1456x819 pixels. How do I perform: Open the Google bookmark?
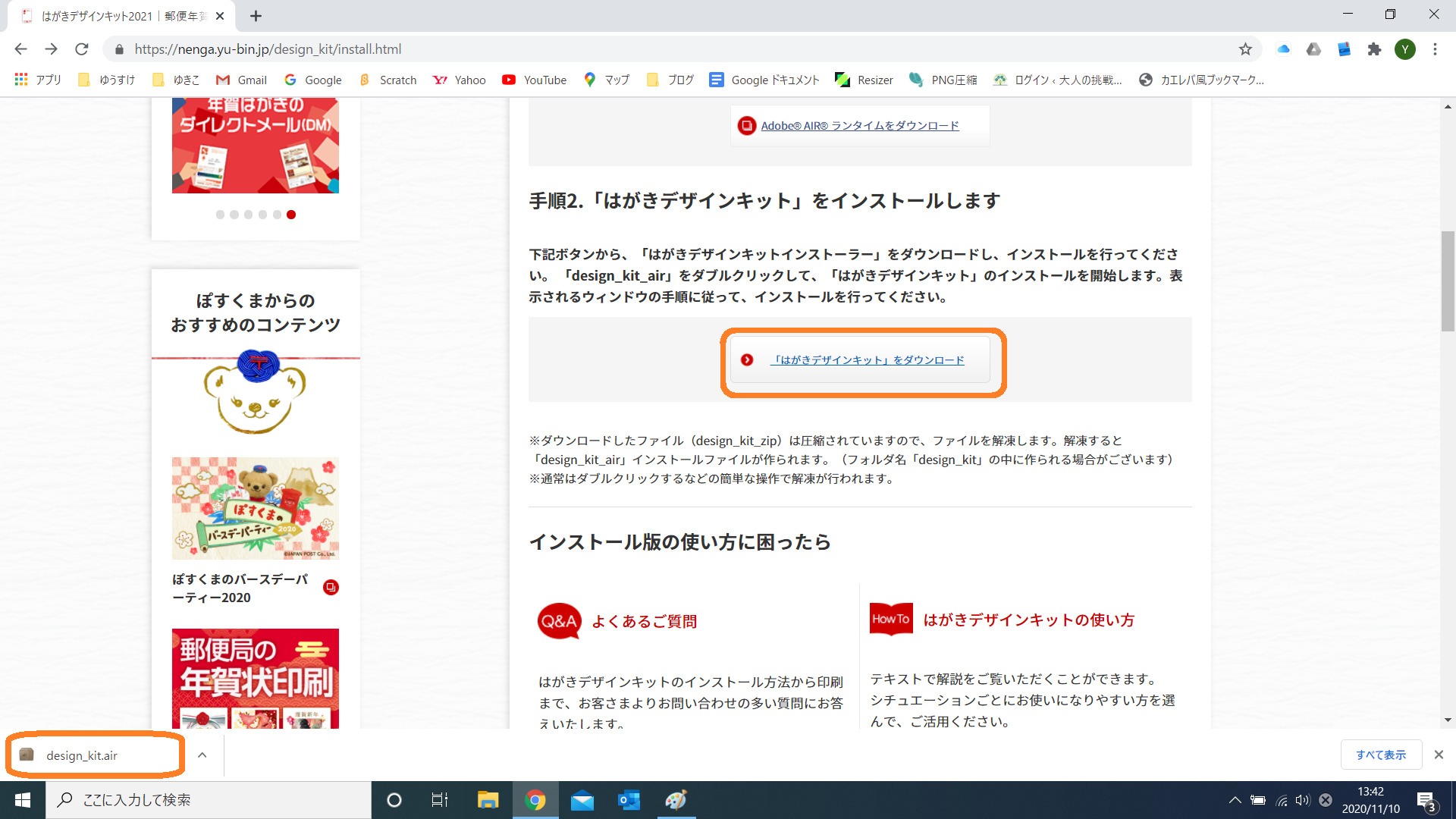pyautogui.click(x=312, y=80)
